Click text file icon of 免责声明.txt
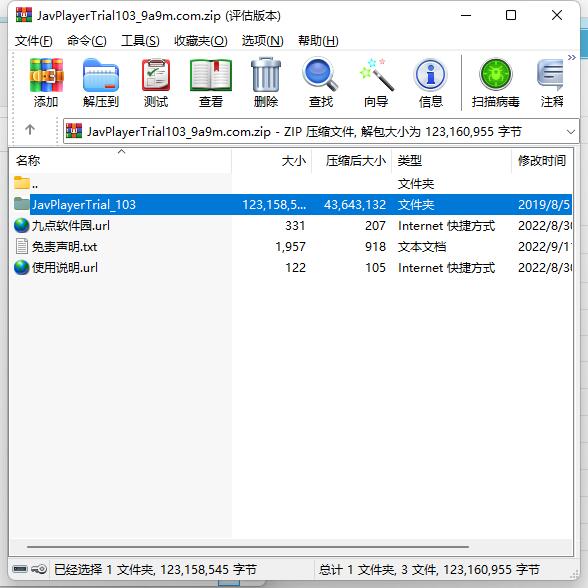The width and height of the screenshot is (588, 588). (22, 246)
